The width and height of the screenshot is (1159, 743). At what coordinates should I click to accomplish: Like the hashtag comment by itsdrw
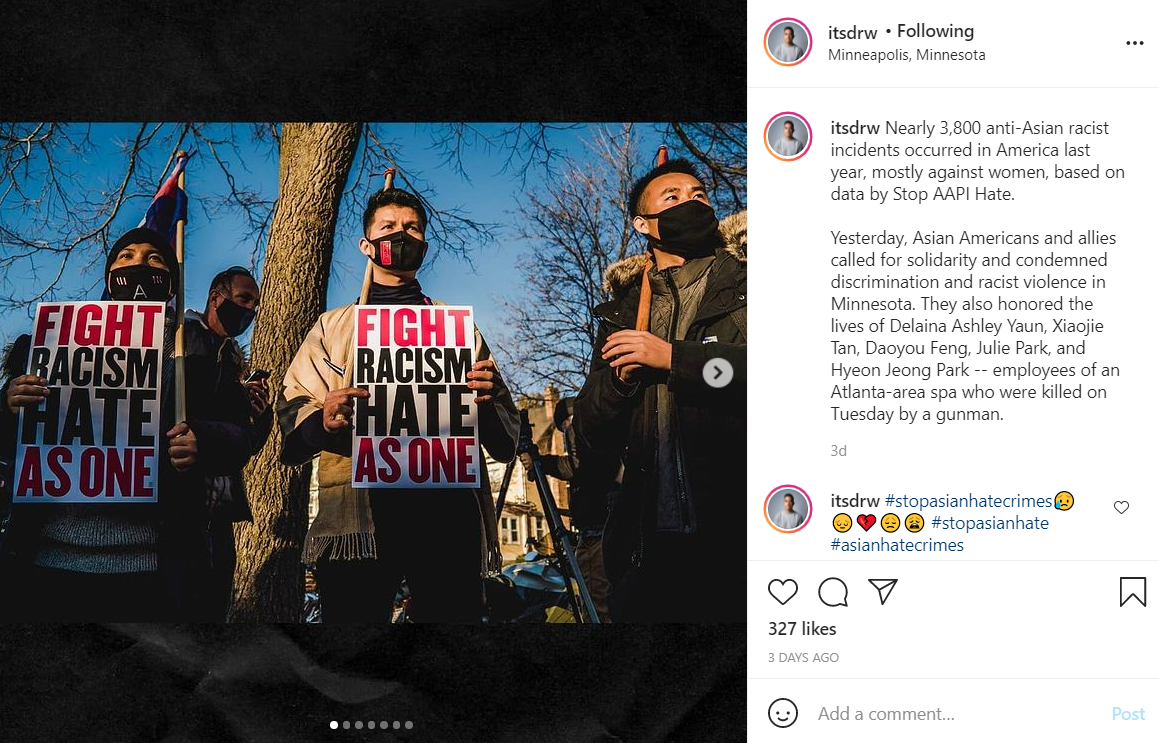[x=1121, y=508]
